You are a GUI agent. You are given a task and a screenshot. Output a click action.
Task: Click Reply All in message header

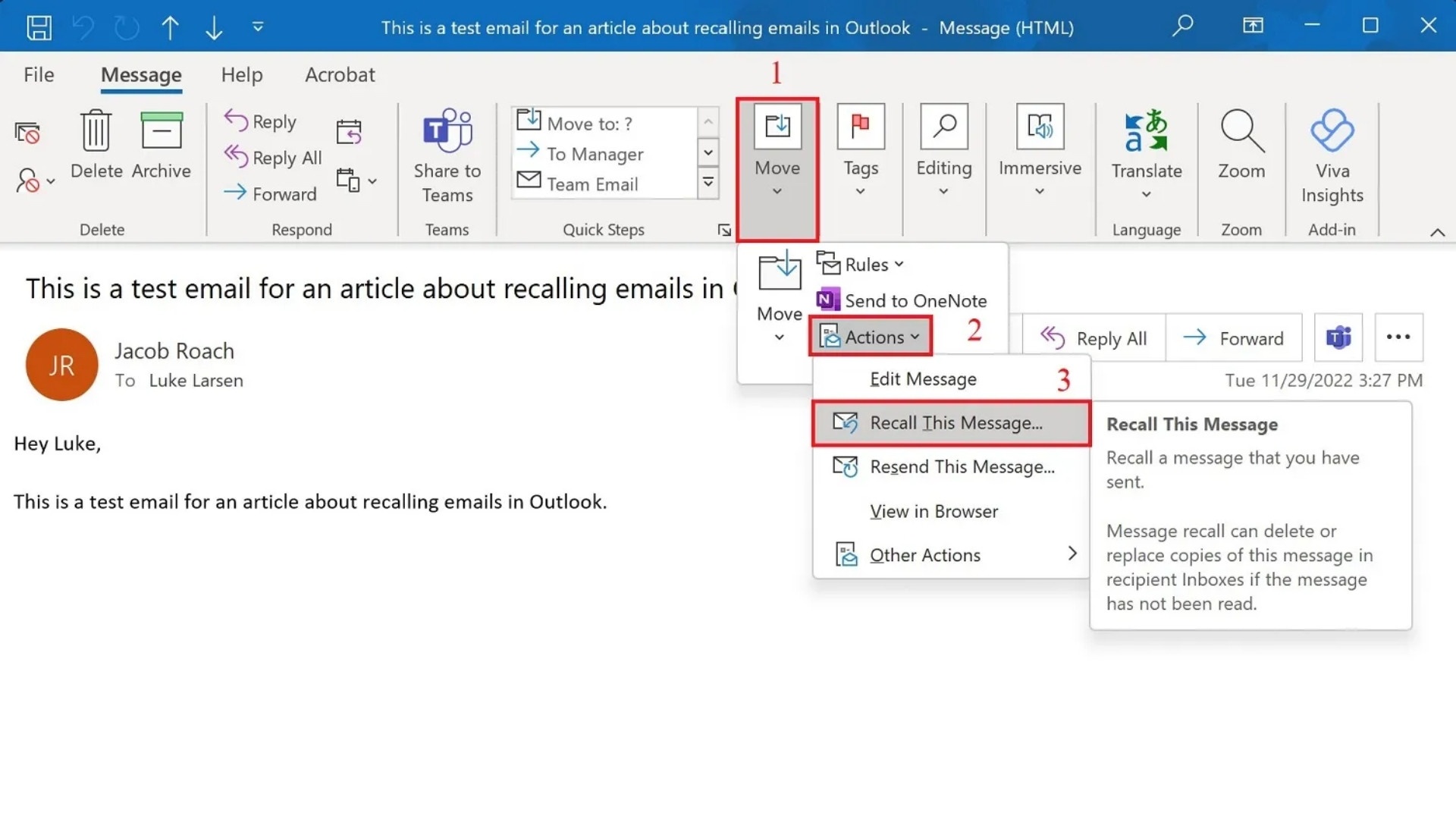pyautogui.click(x=1094, y=338)
